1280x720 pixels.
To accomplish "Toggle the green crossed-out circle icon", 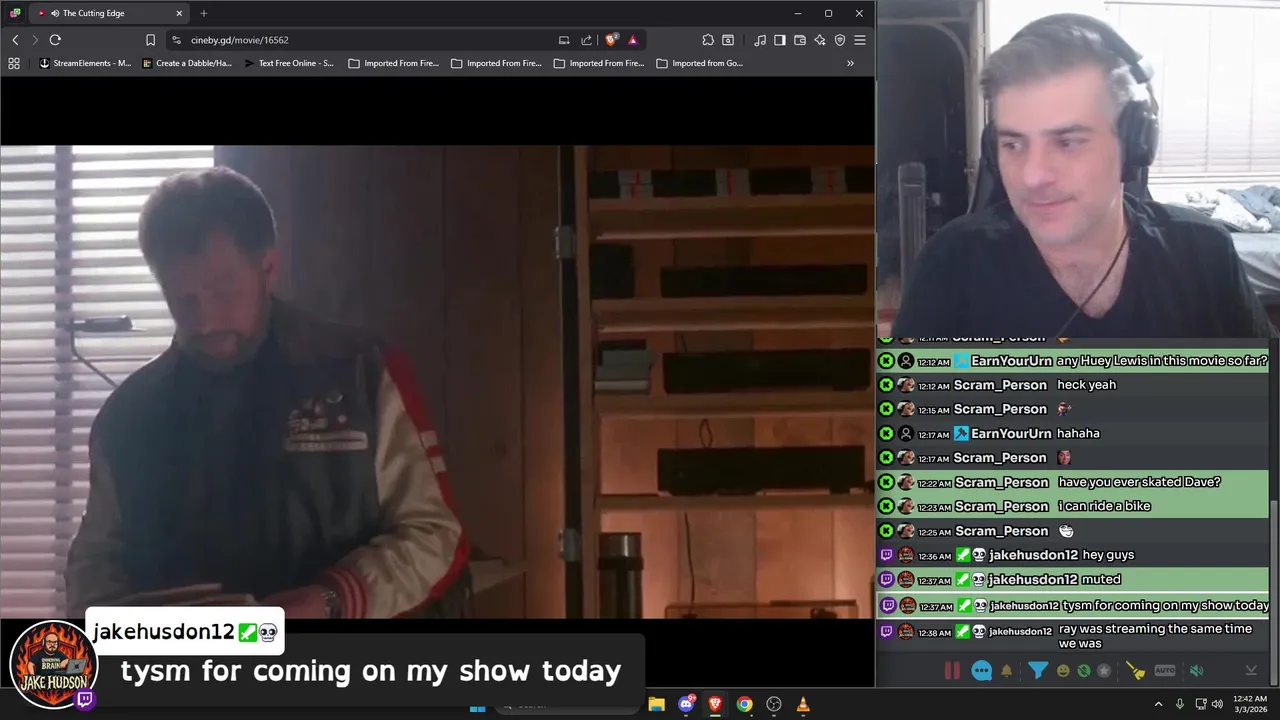I will pos(1084,671).
